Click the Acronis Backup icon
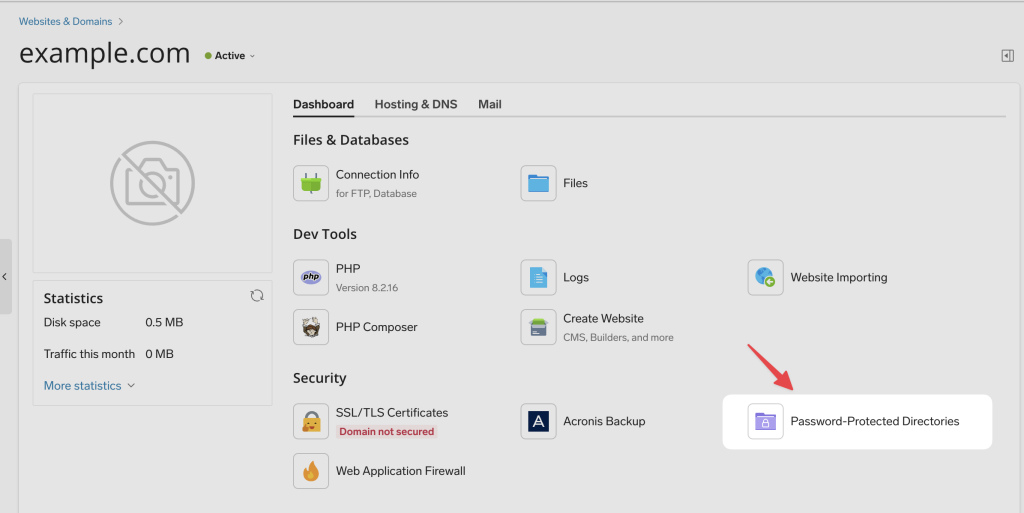The width and height of the screenshot is (1024, 513). point(538,421)
